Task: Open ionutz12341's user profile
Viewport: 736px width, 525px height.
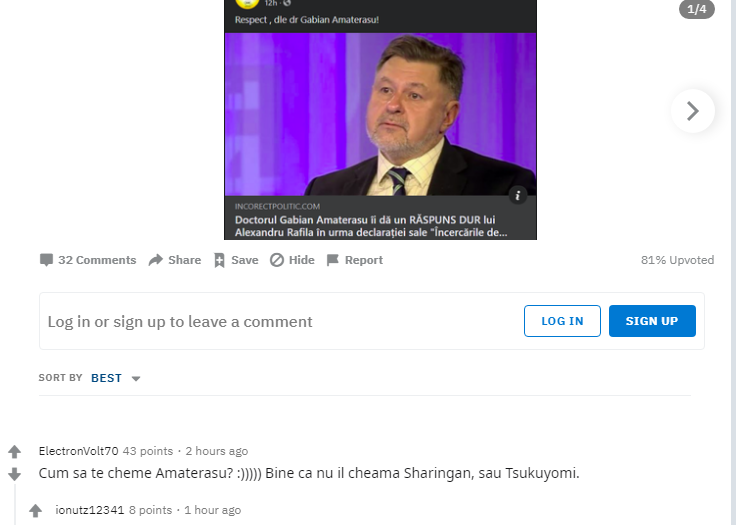Action: (90, 510)
